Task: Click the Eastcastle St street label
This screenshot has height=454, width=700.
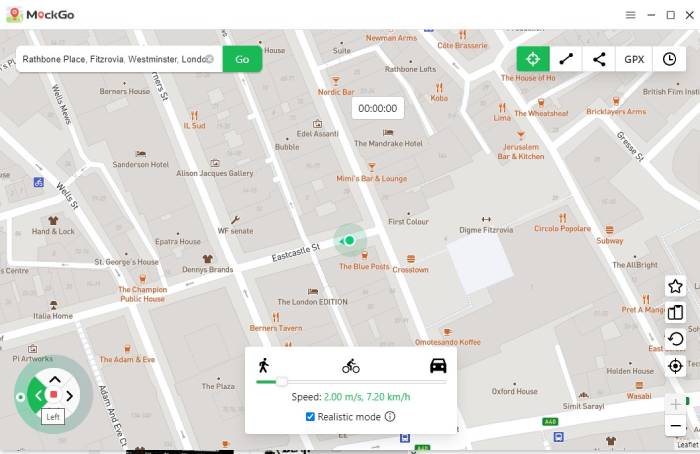Action: tap(296, 253)
